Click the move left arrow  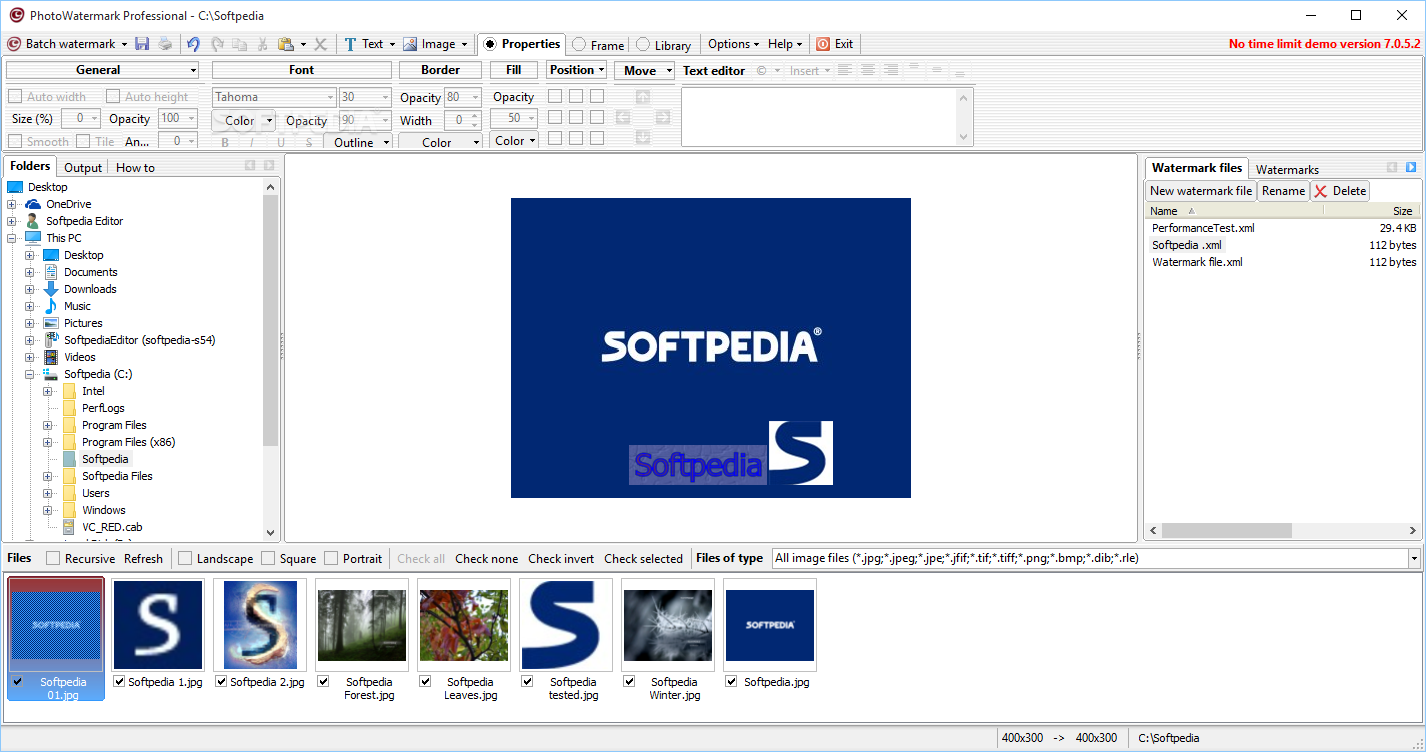(x=623, y=117)
